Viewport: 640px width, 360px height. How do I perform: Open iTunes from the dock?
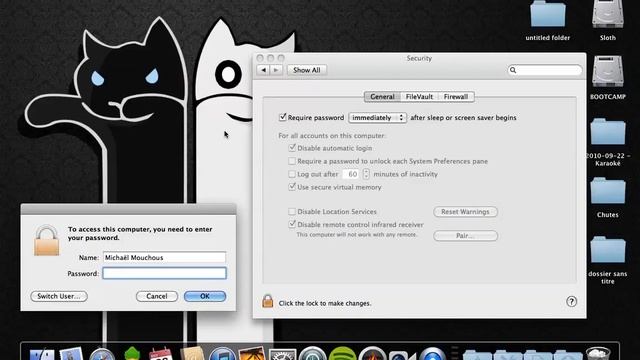222,354
